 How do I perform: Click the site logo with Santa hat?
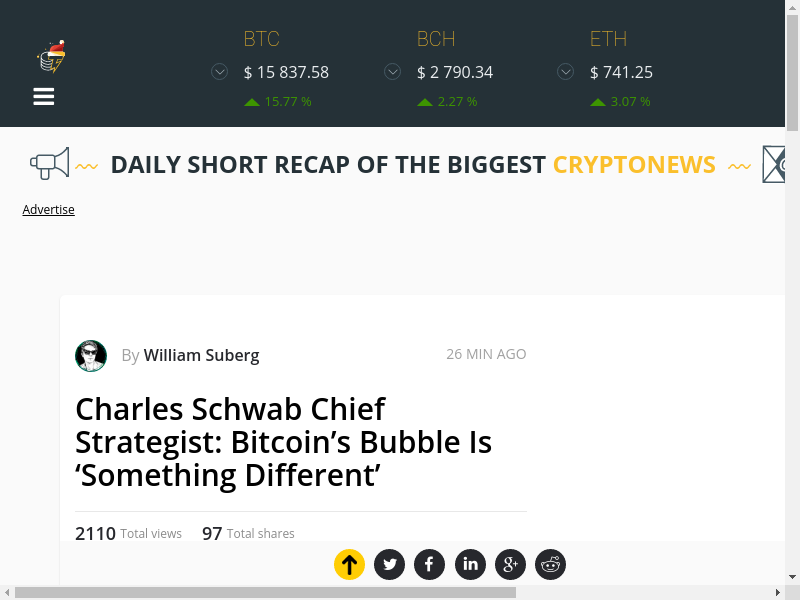(x=51, y=57)
